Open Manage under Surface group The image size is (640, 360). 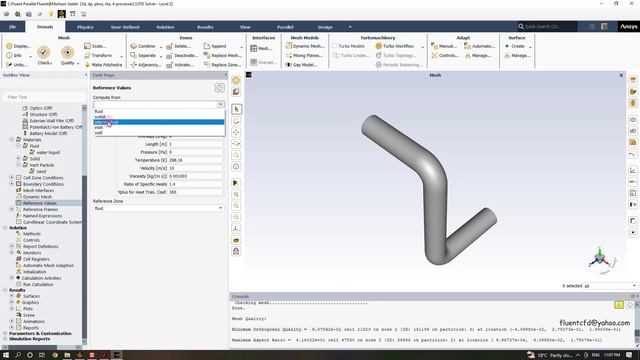pos(517,55)
